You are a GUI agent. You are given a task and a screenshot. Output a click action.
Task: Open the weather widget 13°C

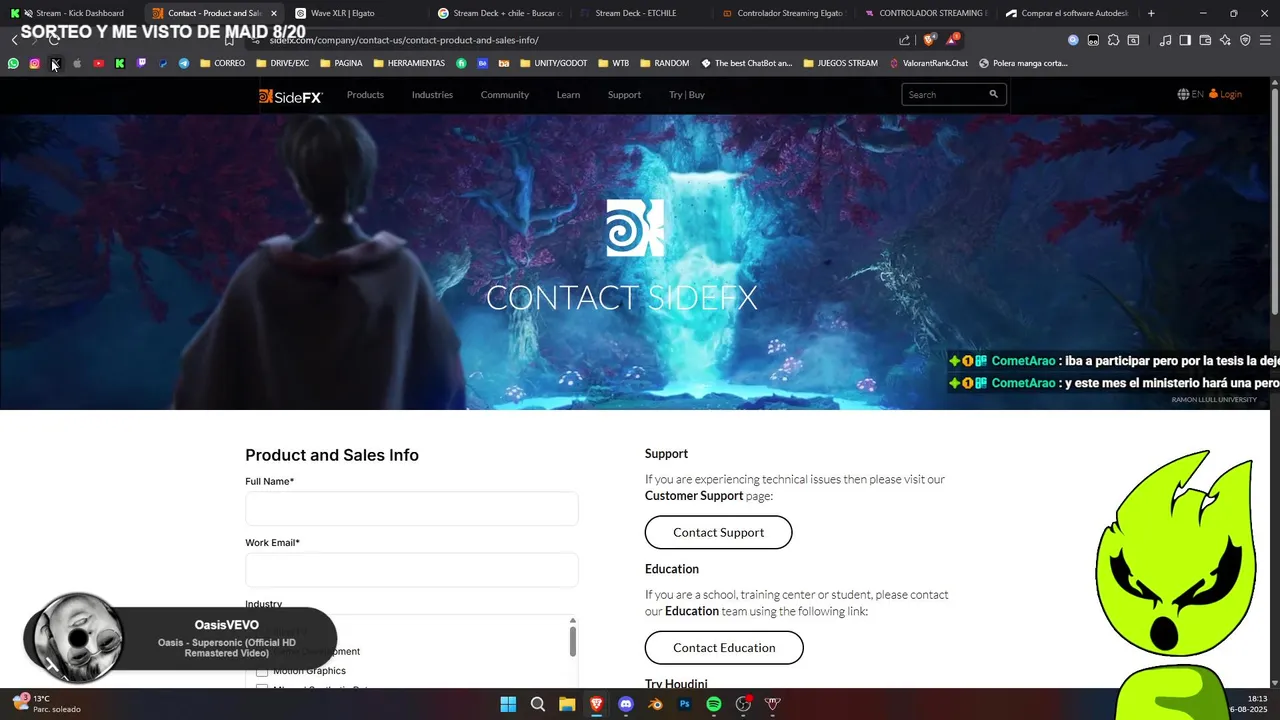point(47,704)
